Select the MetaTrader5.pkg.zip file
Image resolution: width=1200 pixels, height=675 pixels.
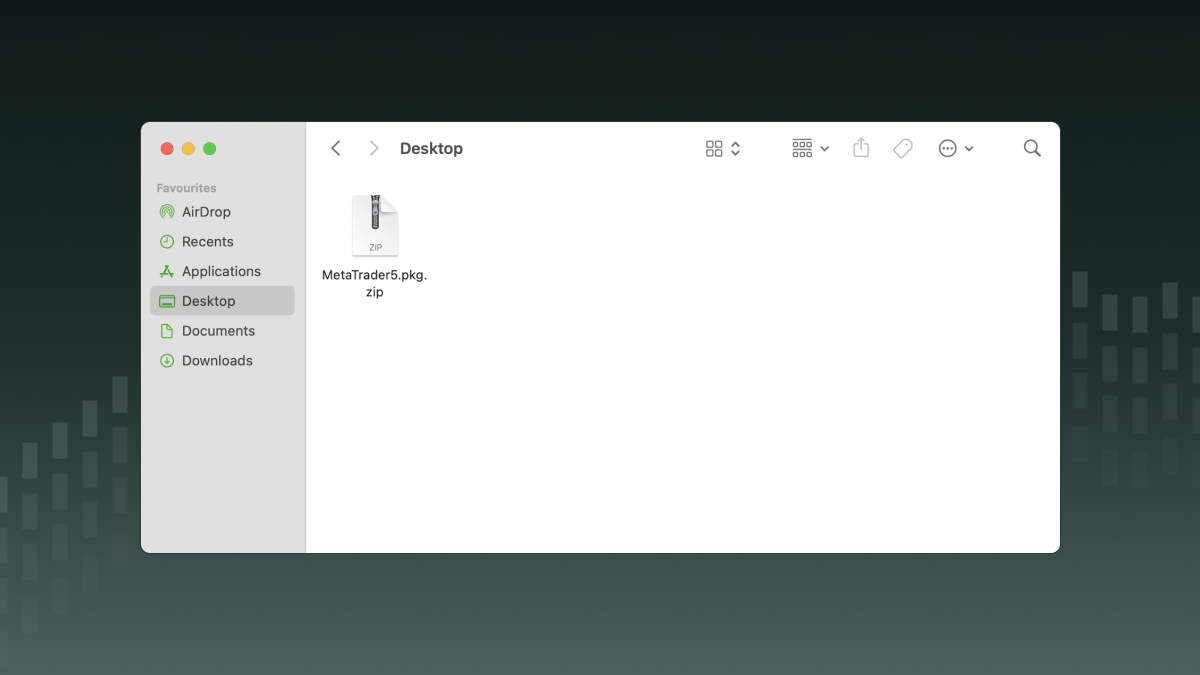[x=375, y=225]
